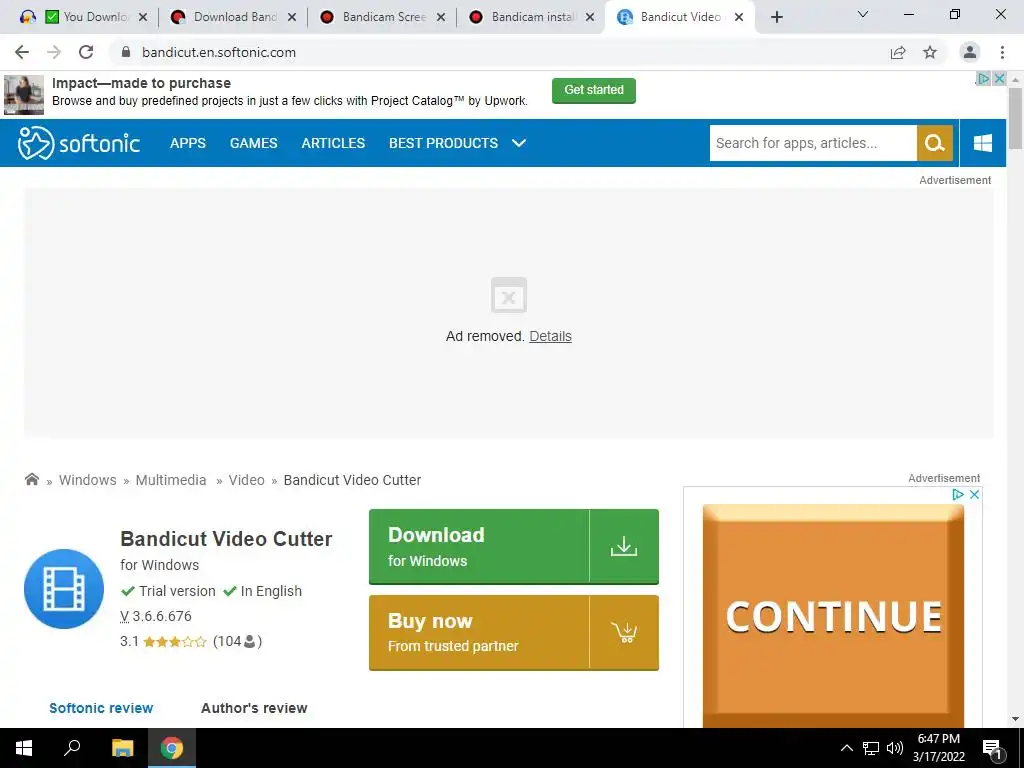Go back using browser back arrow
The width and height of the screenshot is (1024, 768).
[22, 52]
